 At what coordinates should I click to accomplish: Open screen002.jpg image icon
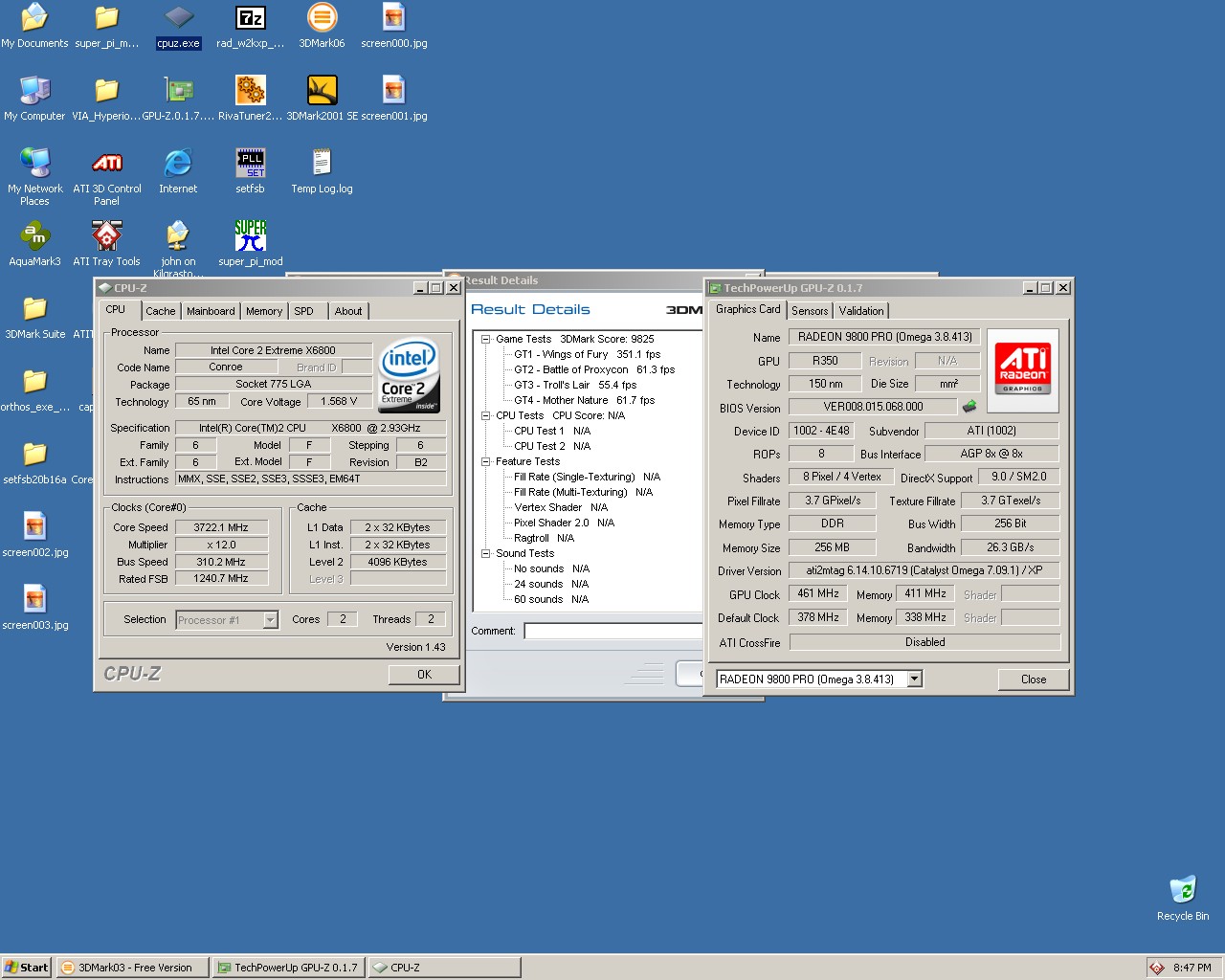coord(34,535)
